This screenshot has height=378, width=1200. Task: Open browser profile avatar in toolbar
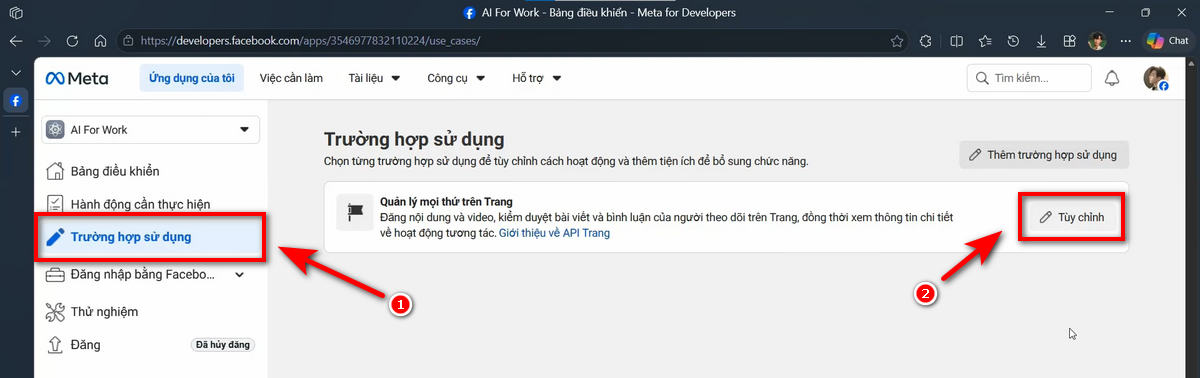[x=1098, y=41]
